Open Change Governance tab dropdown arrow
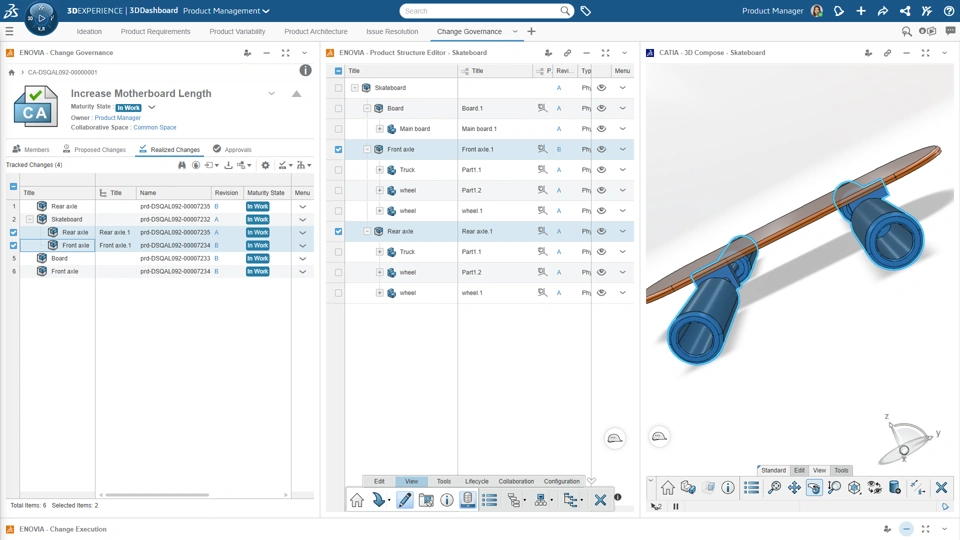This screenshot has width=960, height=540. pos(515,31)
